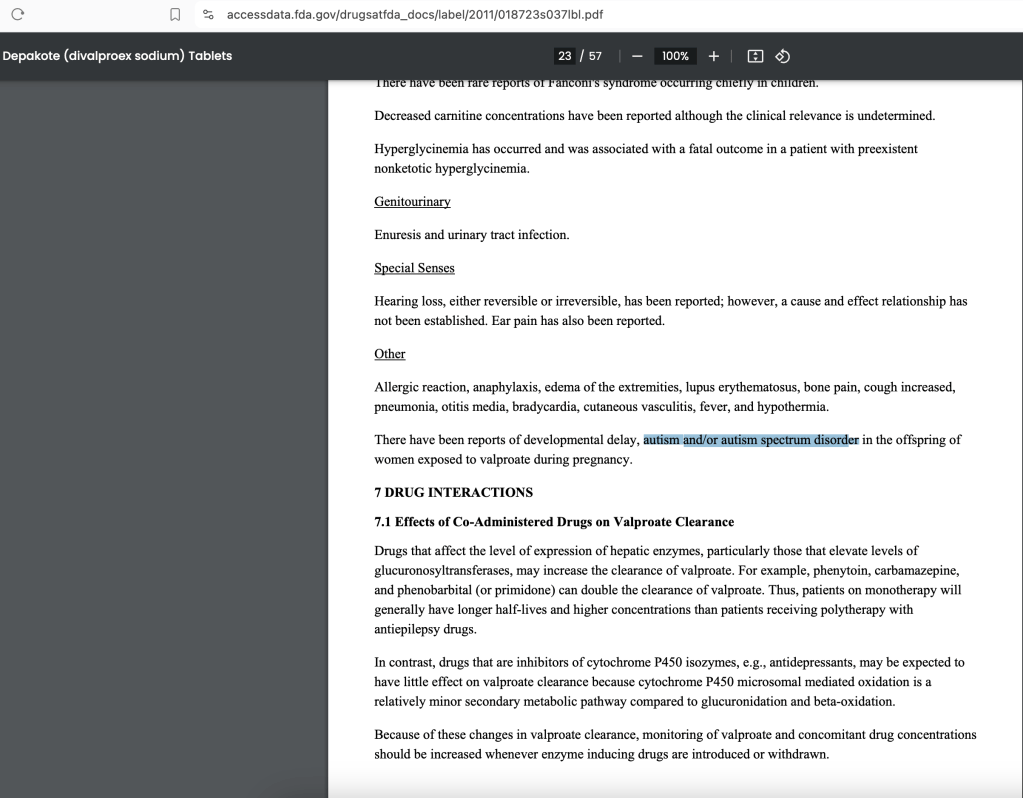The height and width of the screenshot is (798, 1023).
Task: Open site information icon before the URL
Action: tap(208, 15)
